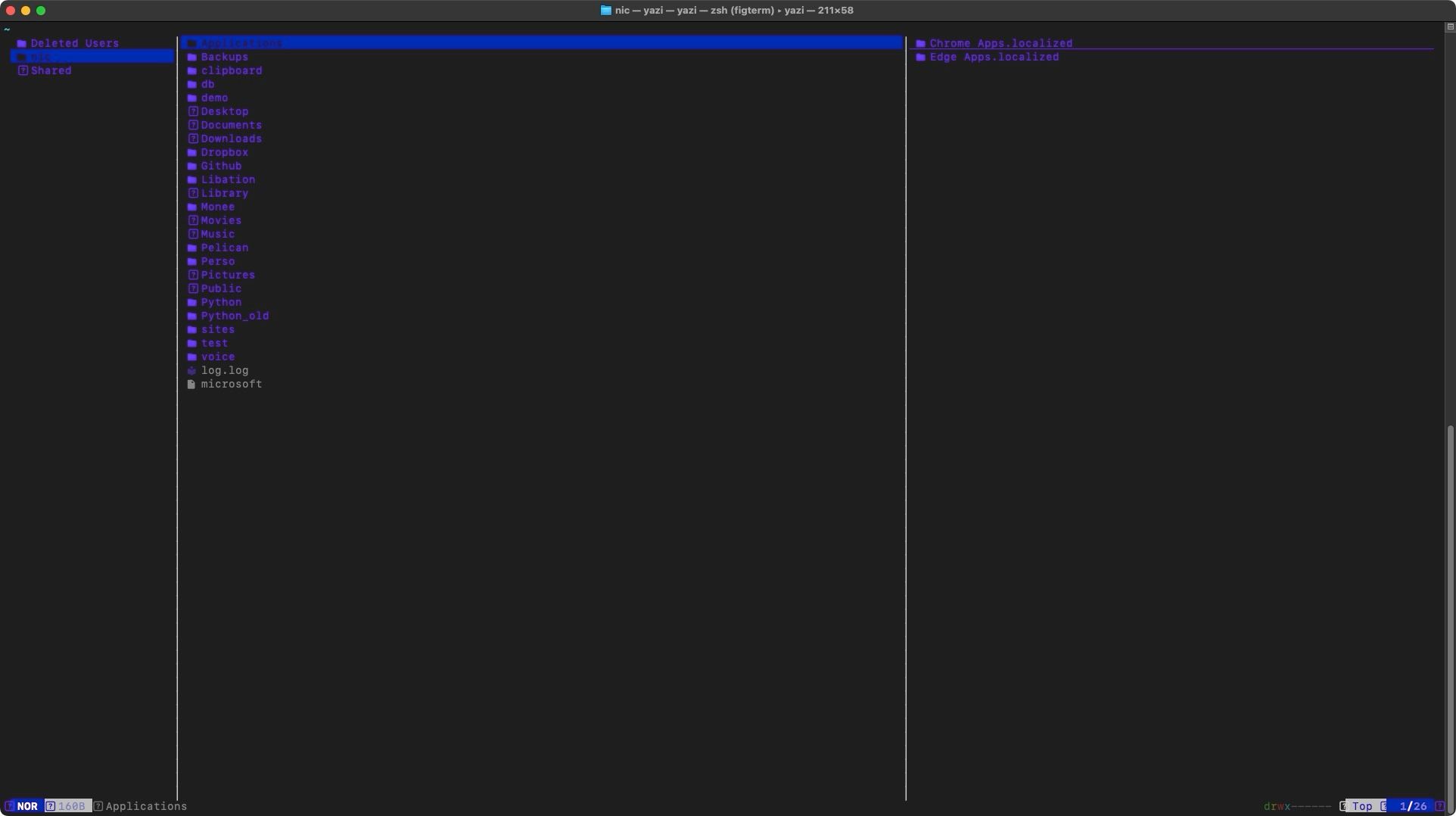Click the highlighted Applications folder icon

[192, 44]
